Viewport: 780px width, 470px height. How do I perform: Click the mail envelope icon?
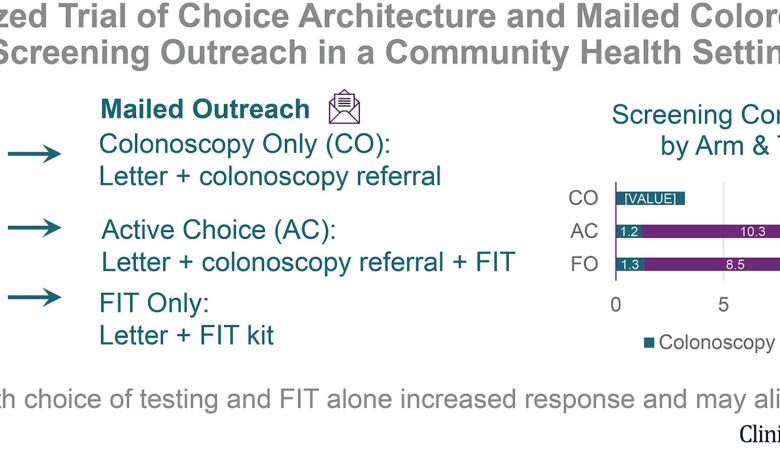click(344, 107)
